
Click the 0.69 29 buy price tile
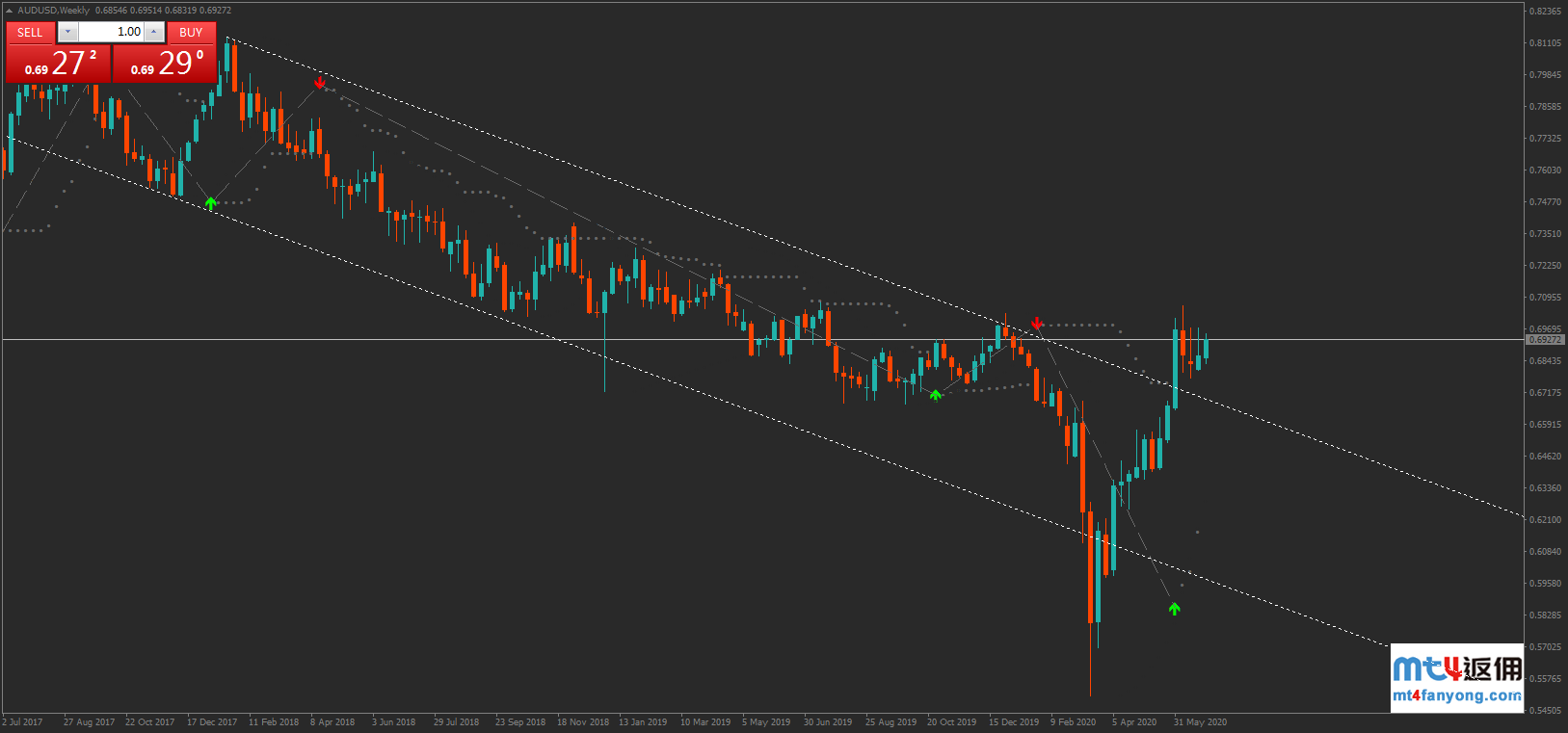(165, 64)
